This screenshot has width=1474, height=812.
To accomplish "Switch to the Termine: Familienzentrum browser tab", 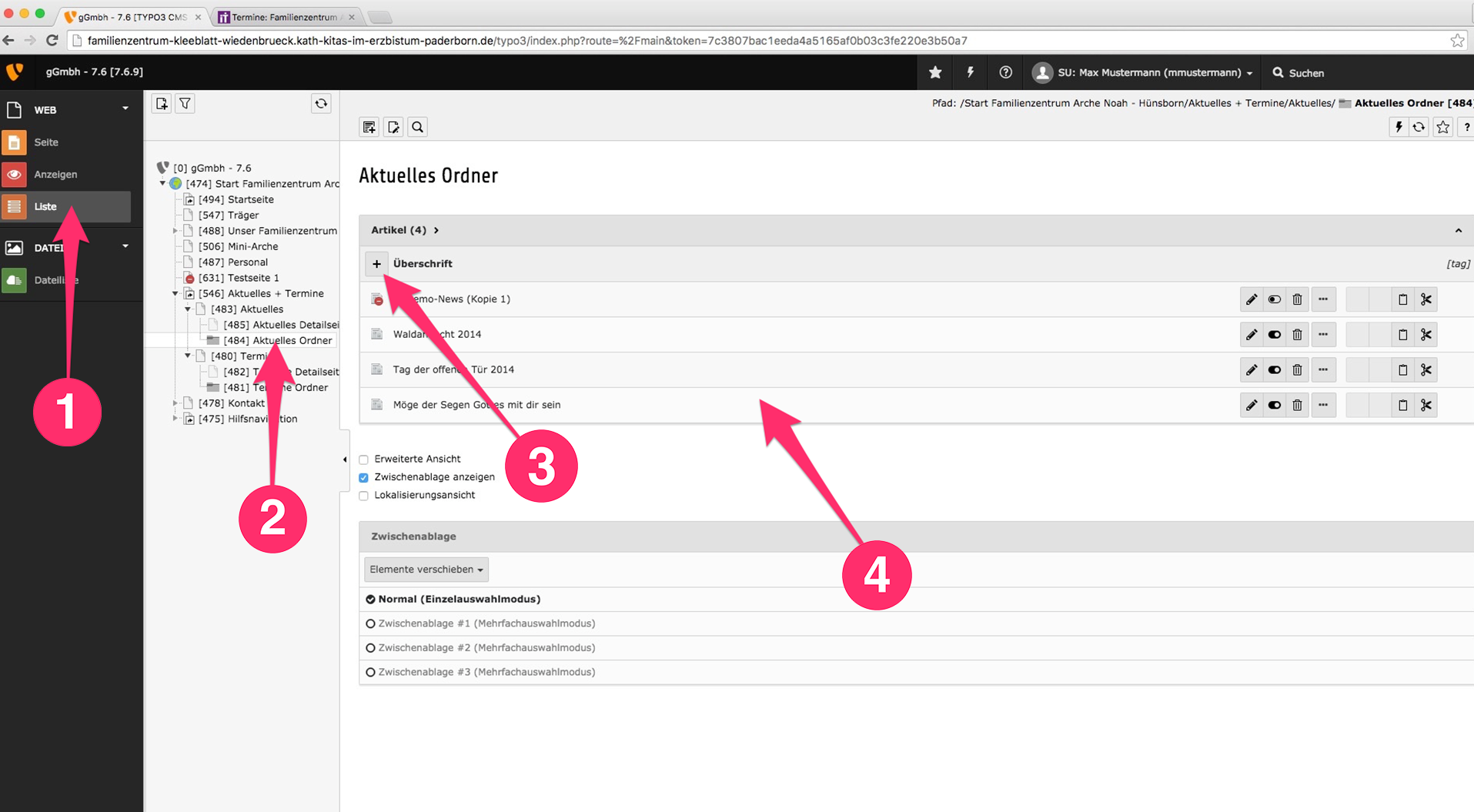I will [x=284, y=17].
